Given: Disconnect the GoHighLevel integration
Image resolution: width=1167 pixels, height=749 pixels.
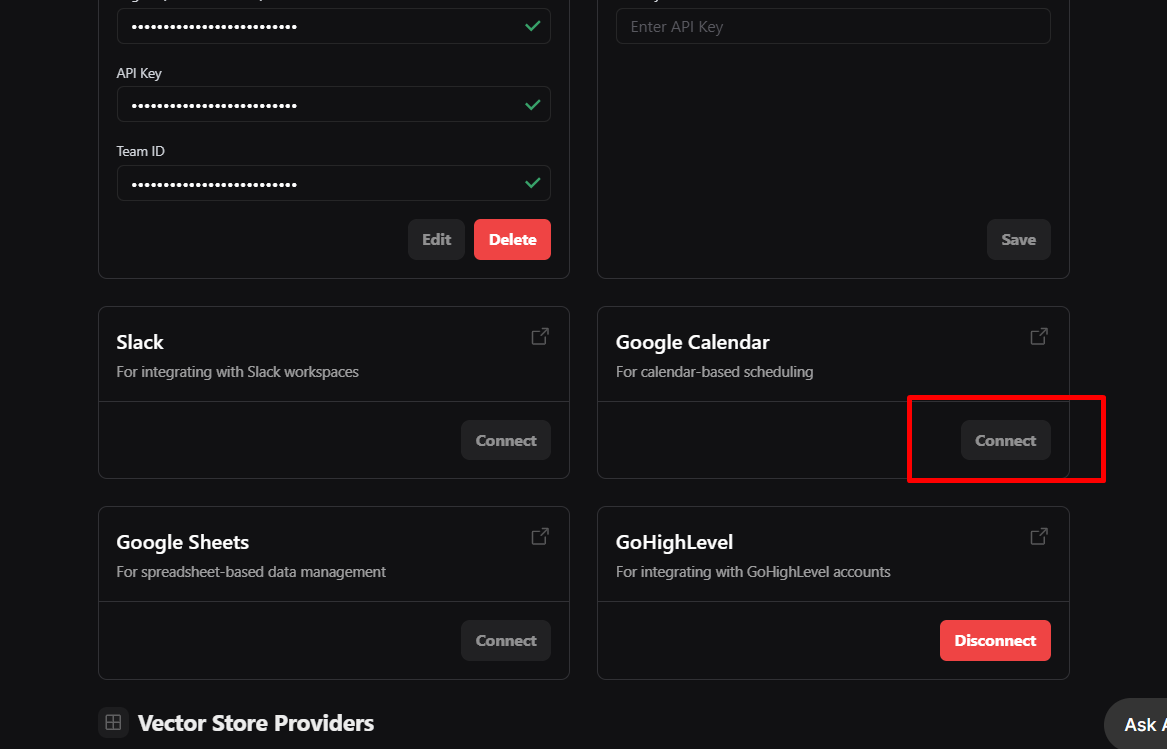Looking at the screenshot, I should pos(995,640).
